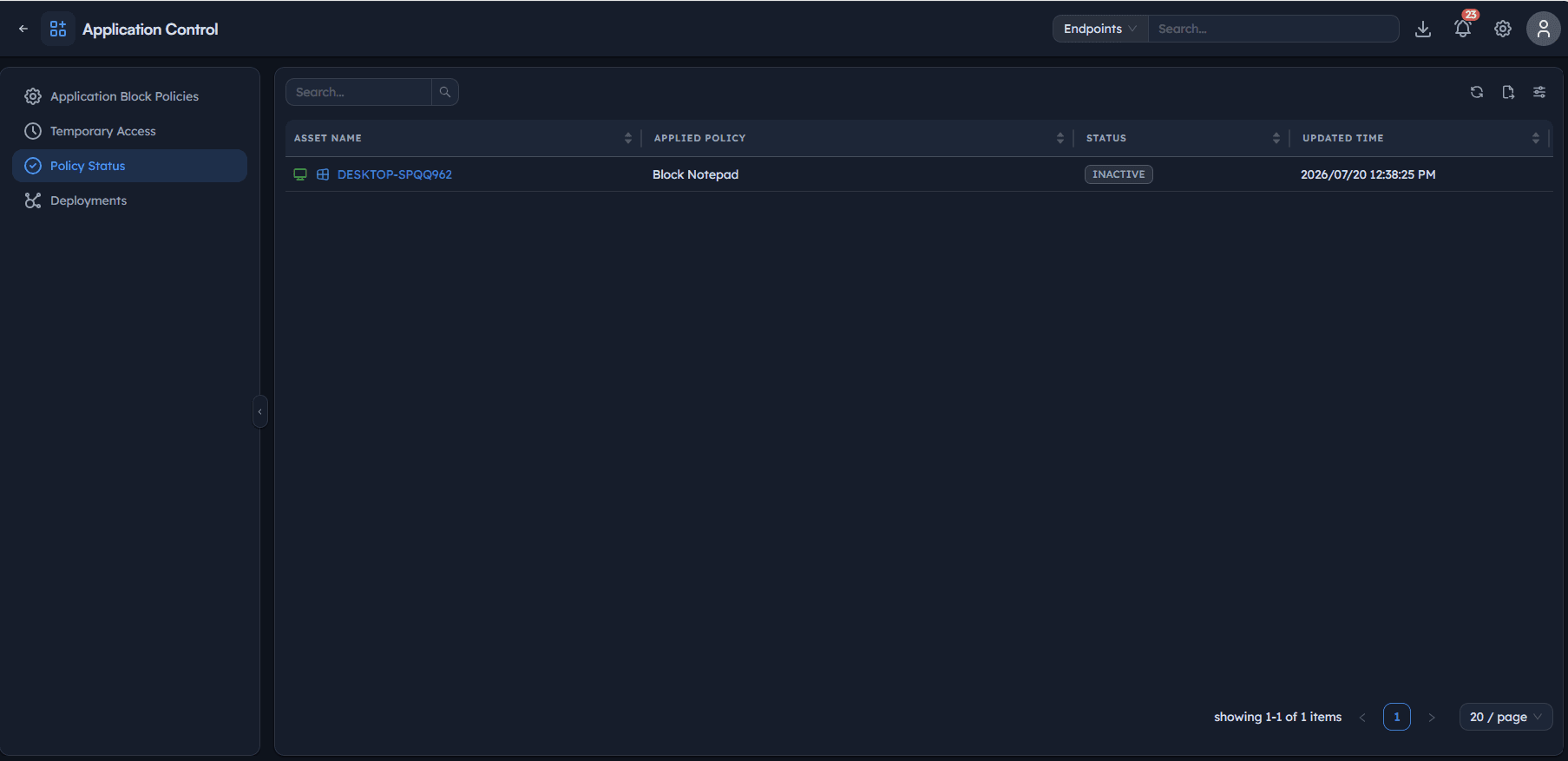Sort by the Status column
This screenshot has height=761, width=1568.
click(x=1276, y=138)
